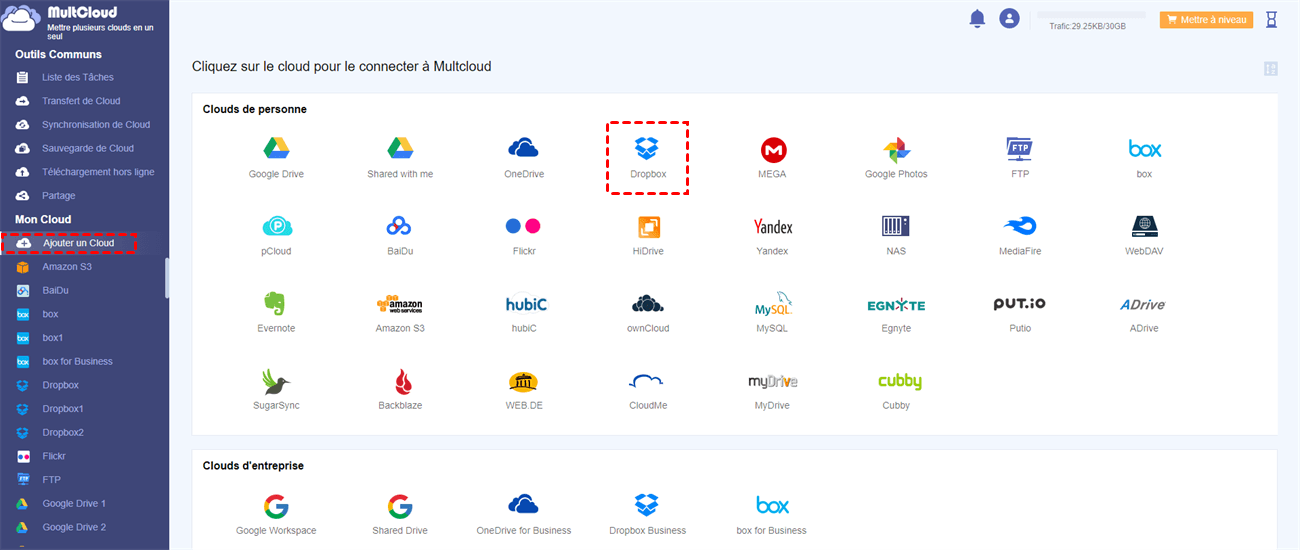1300x550 pixels.
Task: Connect a MySQL database
Action: (772, 312)
